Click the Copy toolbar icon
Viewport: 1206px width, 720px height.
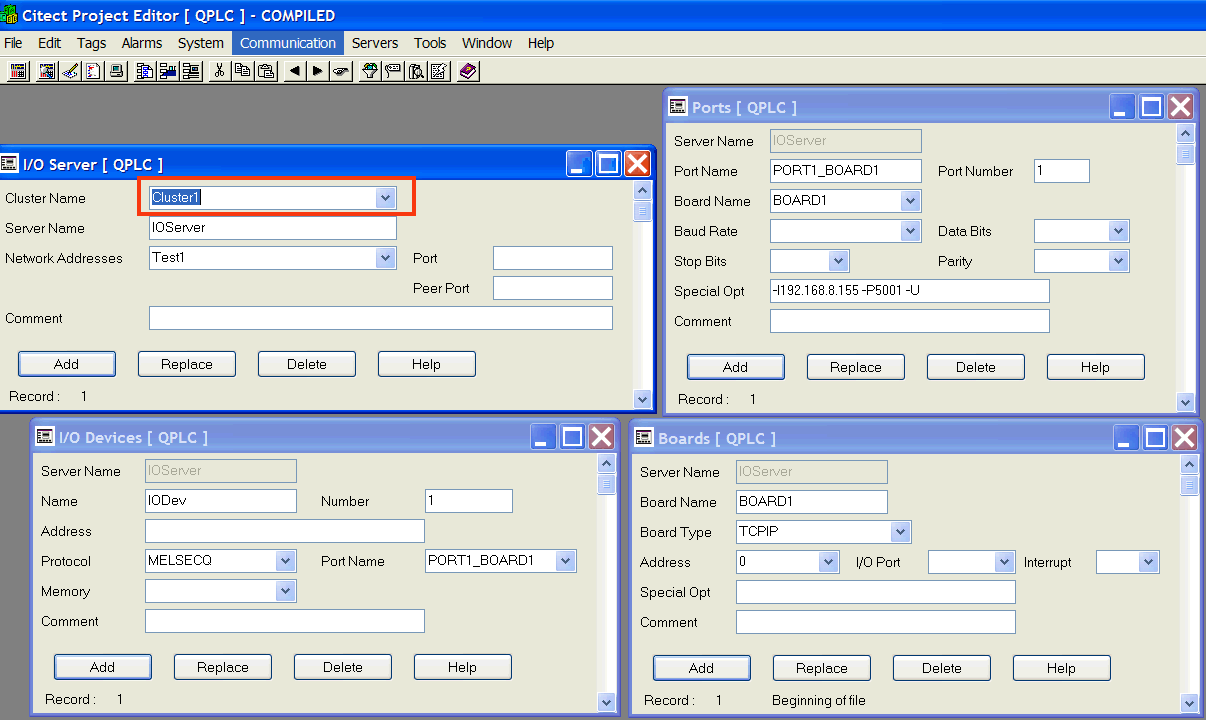point(243,71)
